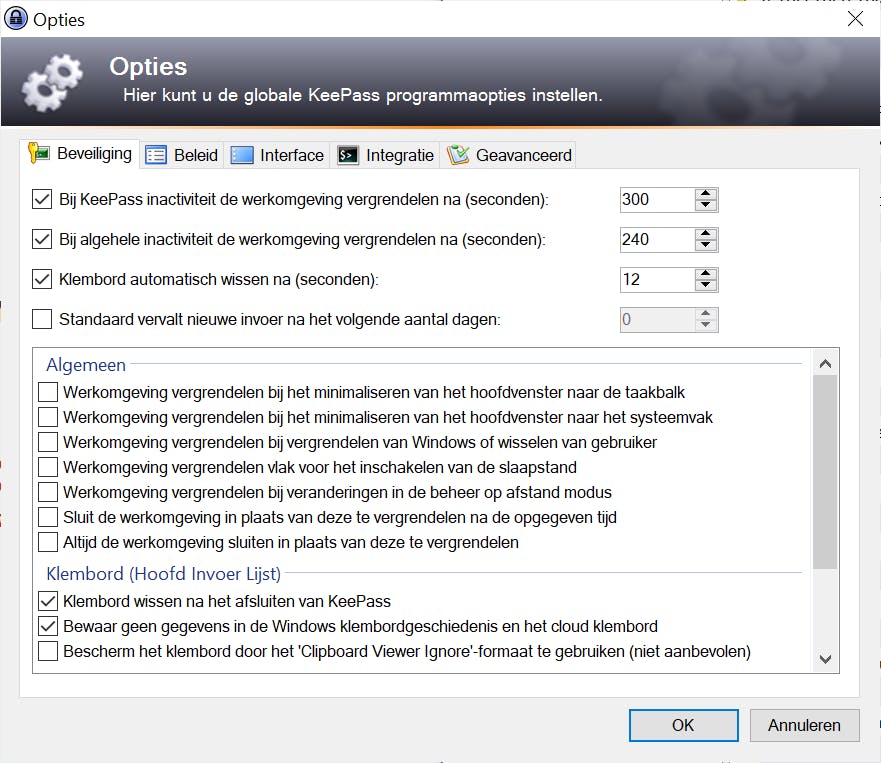Disable Klembord automatisch wissen checkbox

(x=42, y=279)
